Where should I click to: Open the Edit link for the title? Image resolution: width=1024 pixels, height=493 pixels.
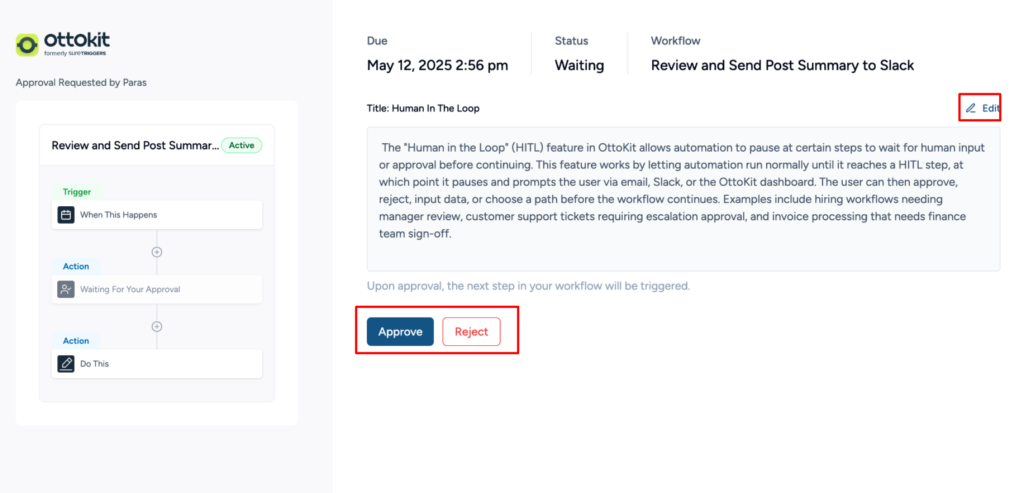point(990,108)
